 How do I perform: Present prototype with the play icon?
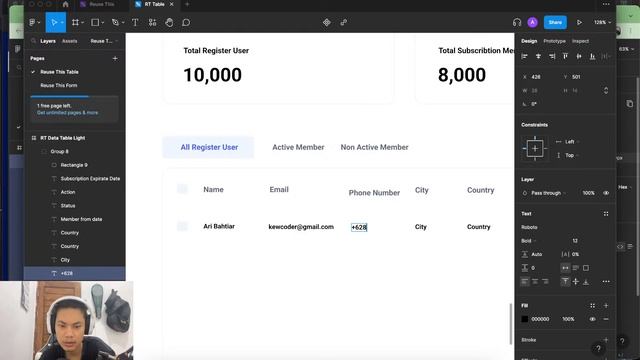click(579, 22)
